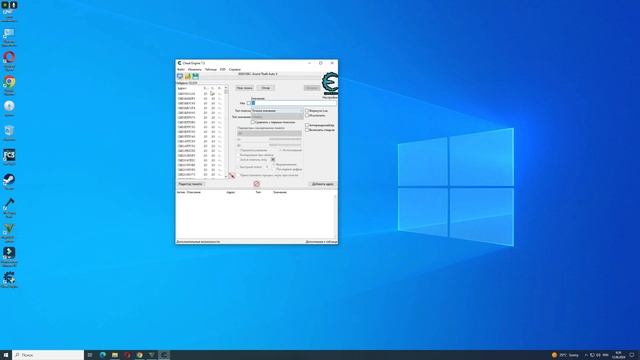Screen dimensions: 640x360
Task: Click the Opera taskbar icon
Action: [127, 355]
